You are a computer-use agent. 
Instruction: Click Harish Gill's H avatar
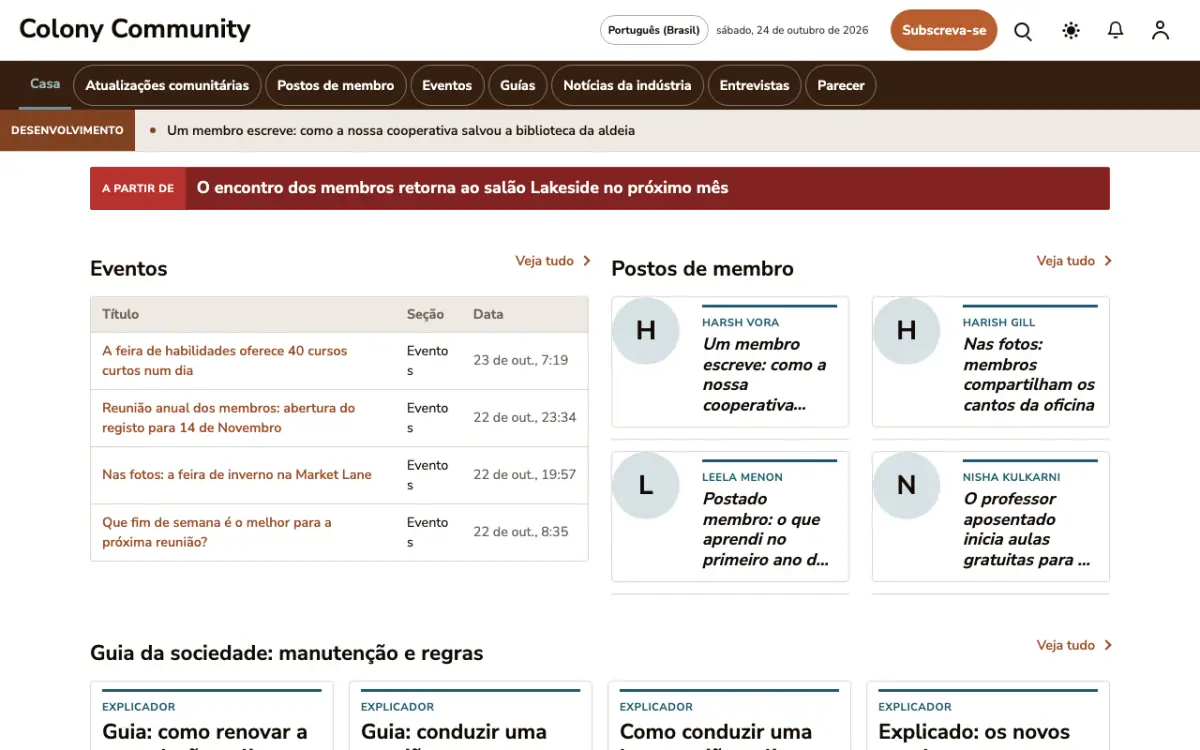point(907,330)
